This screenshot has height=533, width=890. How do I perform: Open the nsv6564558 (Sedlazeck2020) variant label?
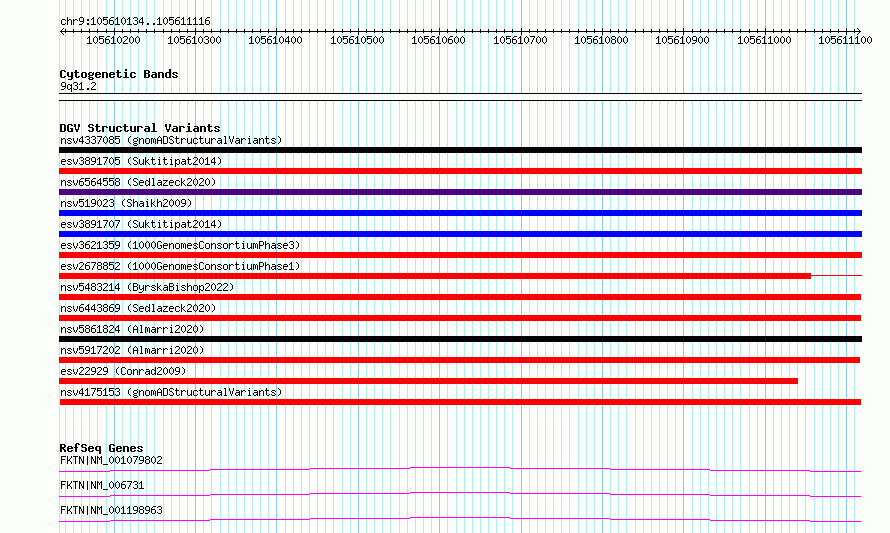(138, 182)
